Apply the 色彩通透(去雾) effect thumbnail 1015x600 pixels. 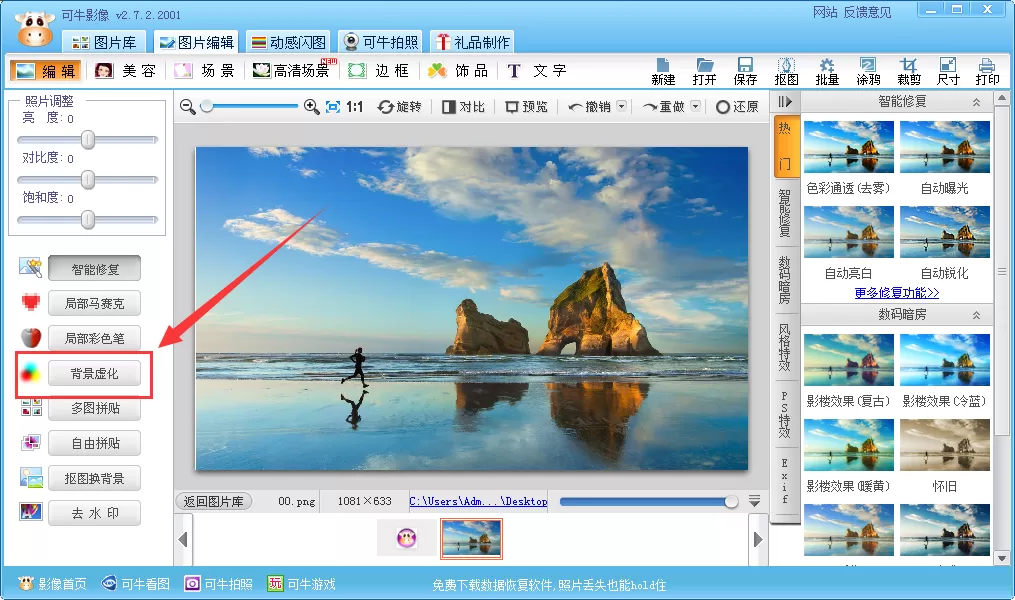[849, 147]
